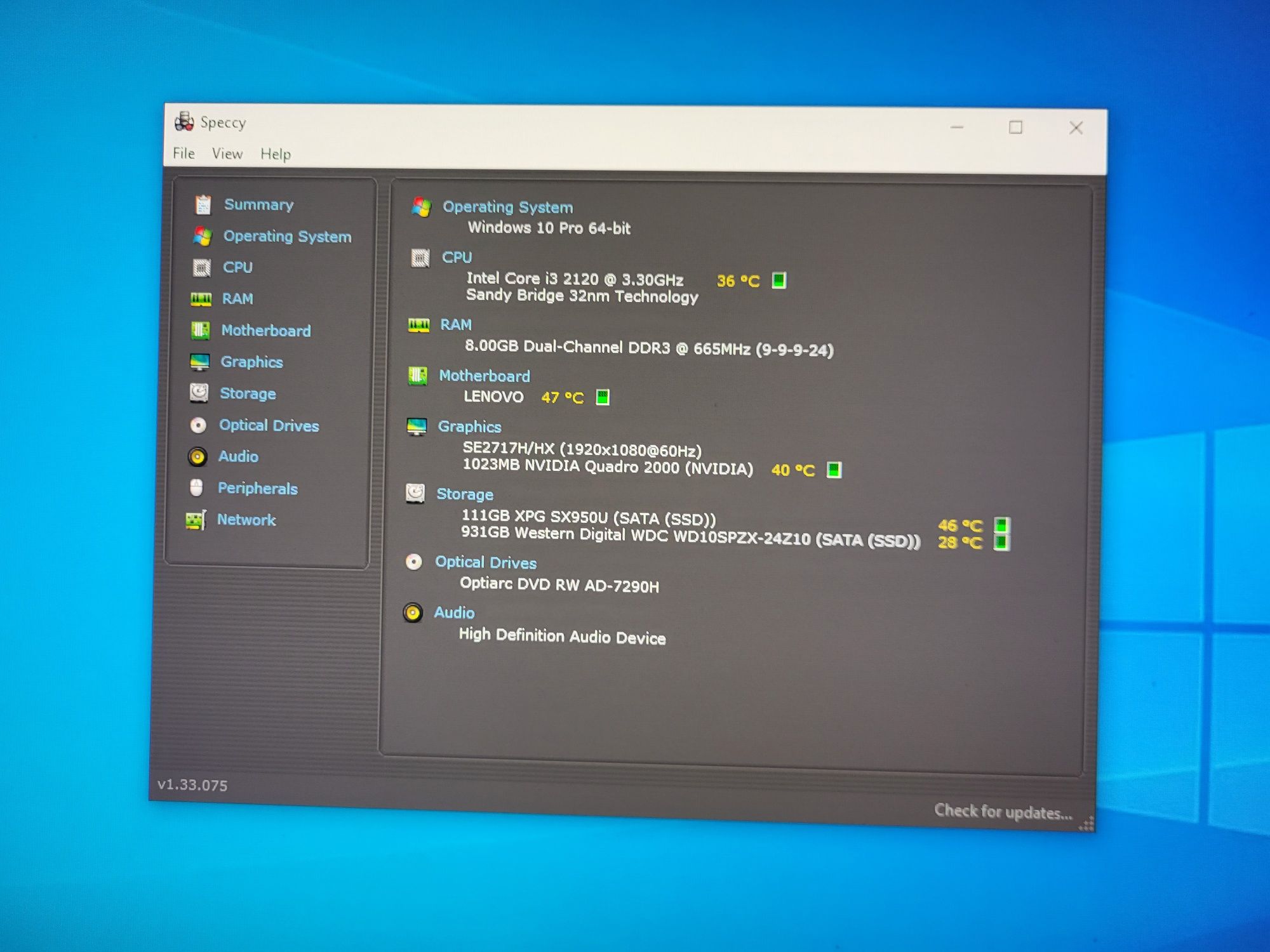Click the Optical Drives disc icon in sidebar
The height and width of the screenshot is (952, 1270).
198,425
